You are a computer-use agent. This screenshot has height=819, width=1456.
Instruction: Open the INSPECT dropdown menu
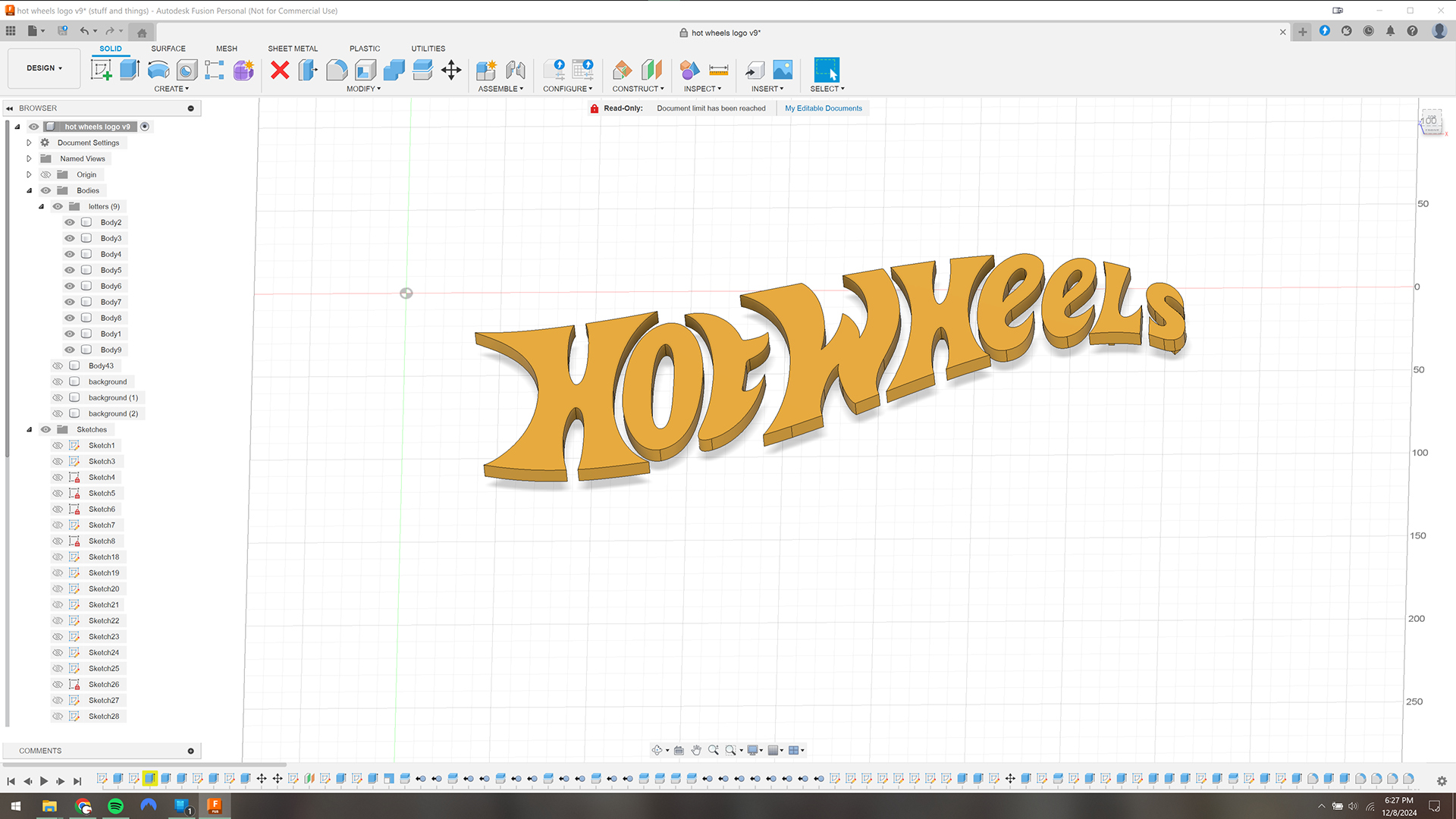coord(702,89)
